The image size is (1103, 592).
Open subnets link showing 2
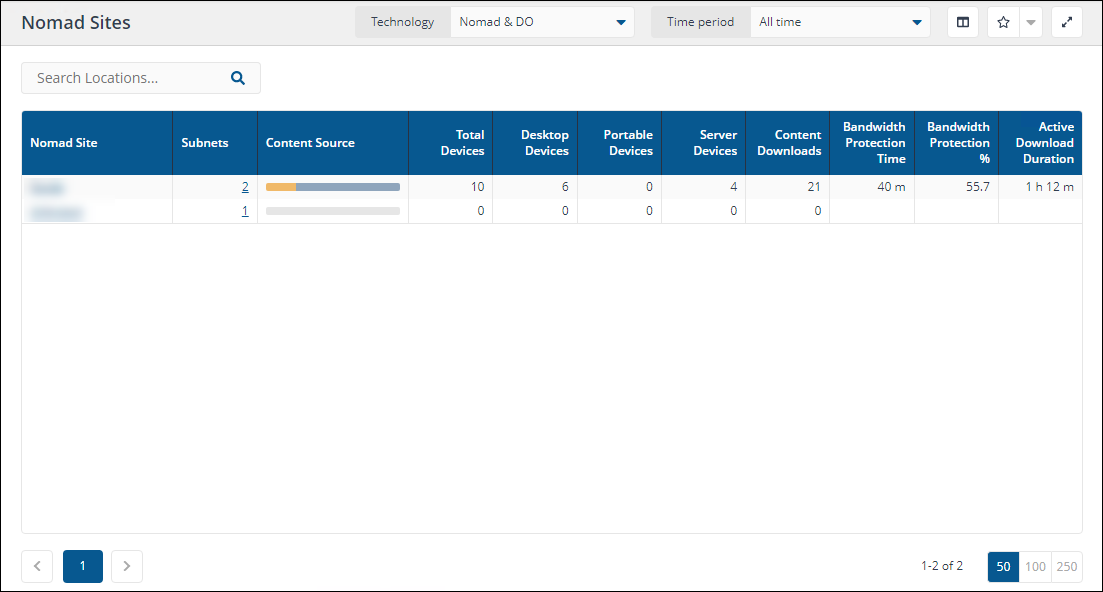[245, 187]
